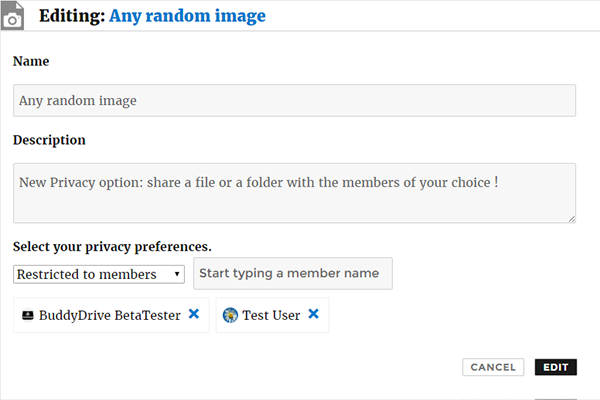Screen dimensions: 600x400
Task: Open the 'Any random image' title link
Action: tap(187, 16)
